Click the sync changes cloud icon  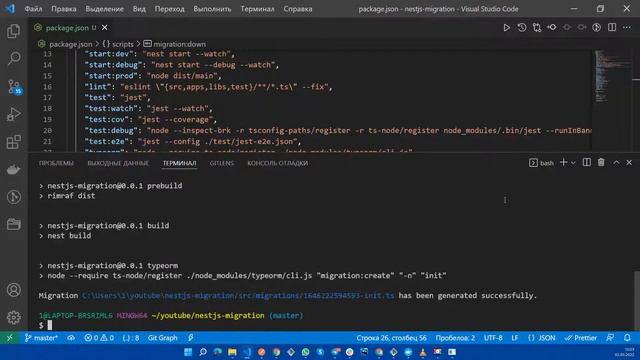coord(71,338)
